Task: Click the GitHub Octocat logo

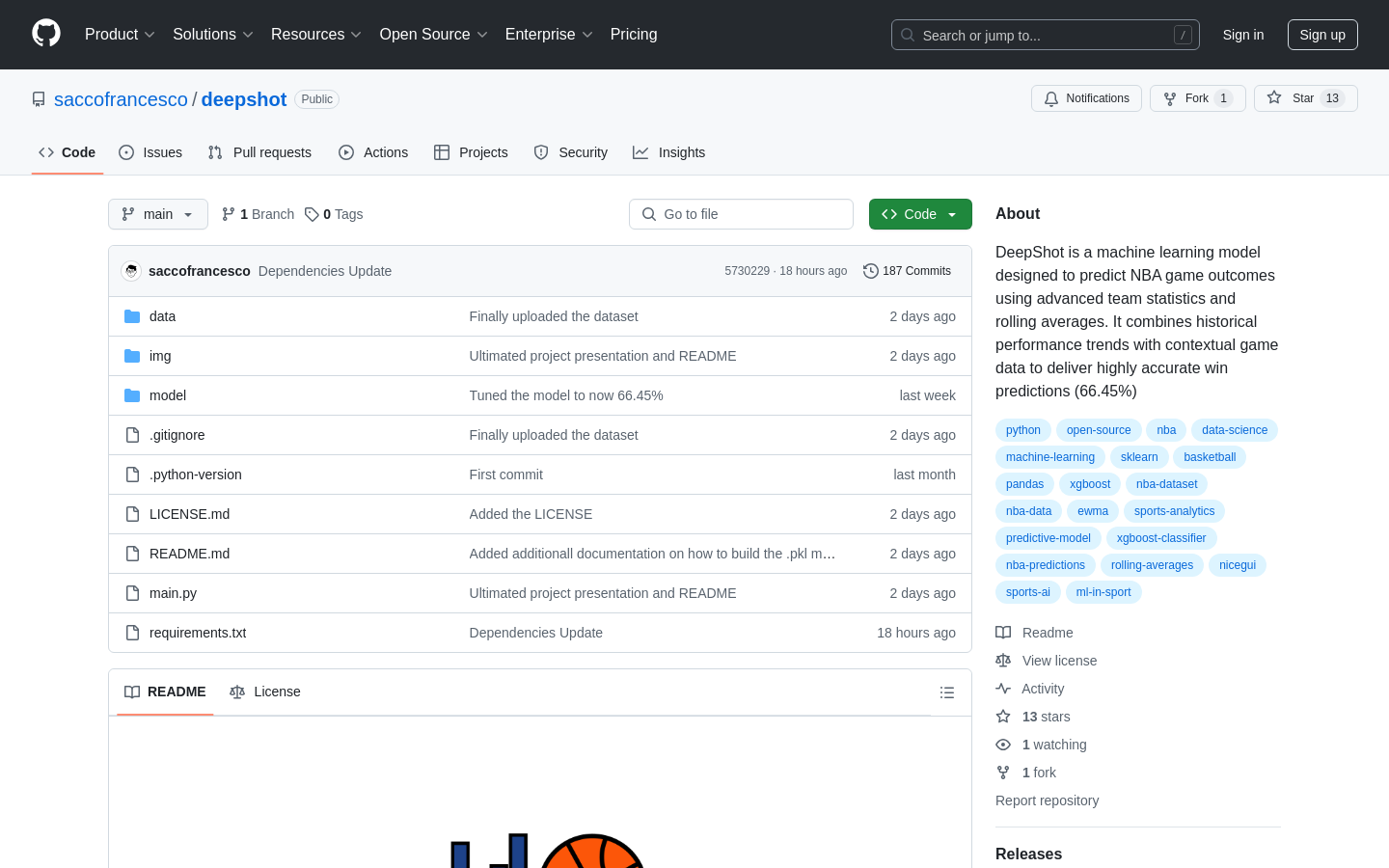Action: [x=46, y=34]
